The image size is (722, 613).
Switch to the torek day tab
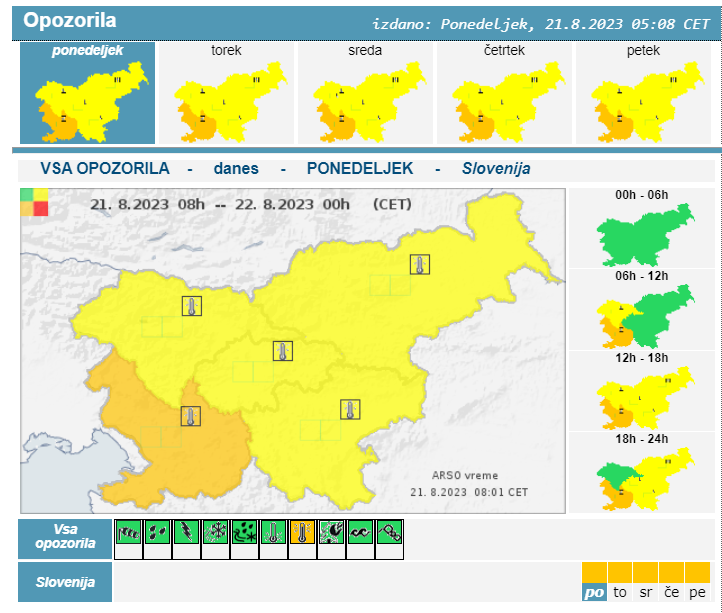pyautogui.click(x=227, y=93)
